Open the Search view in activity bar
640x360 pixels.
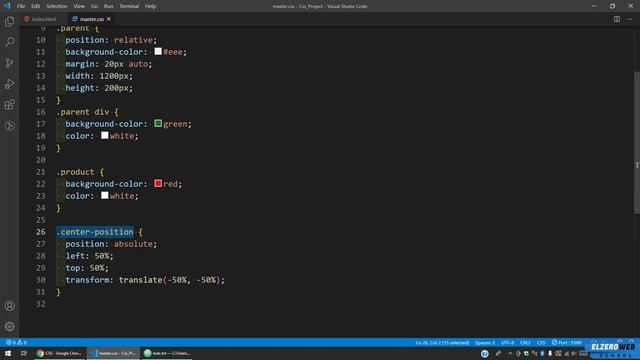pos(9,42)
